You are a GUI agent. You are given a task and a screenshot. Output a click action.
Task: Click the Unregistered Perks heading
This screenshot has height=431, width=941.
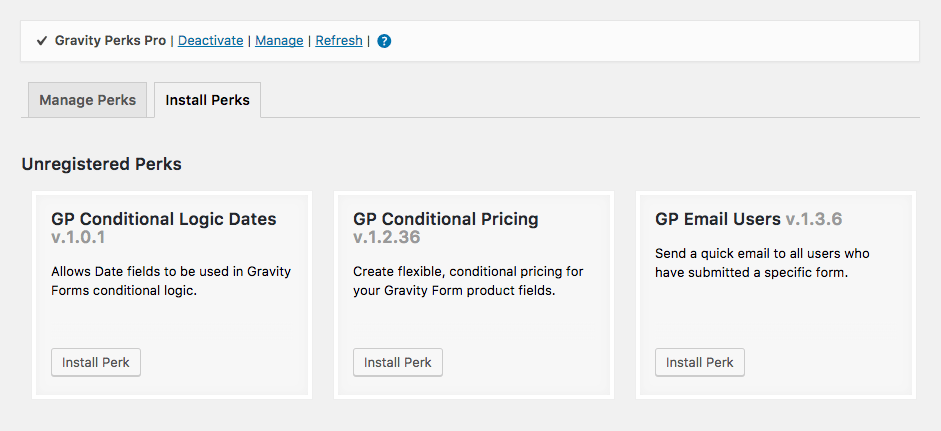[x=101, y=164]
